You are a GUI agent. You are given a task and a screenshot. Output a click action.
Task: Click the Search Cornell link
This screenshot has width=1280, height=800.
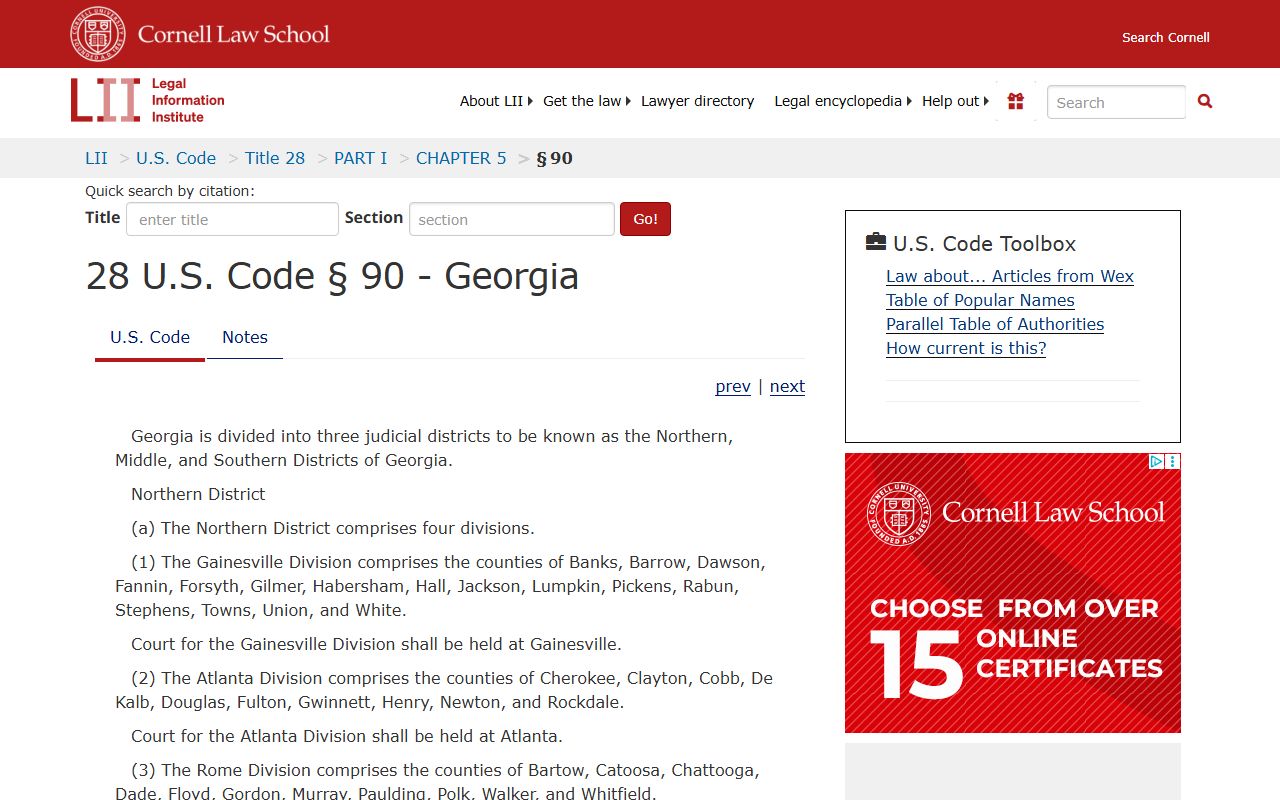click(x=1166, y=37)
